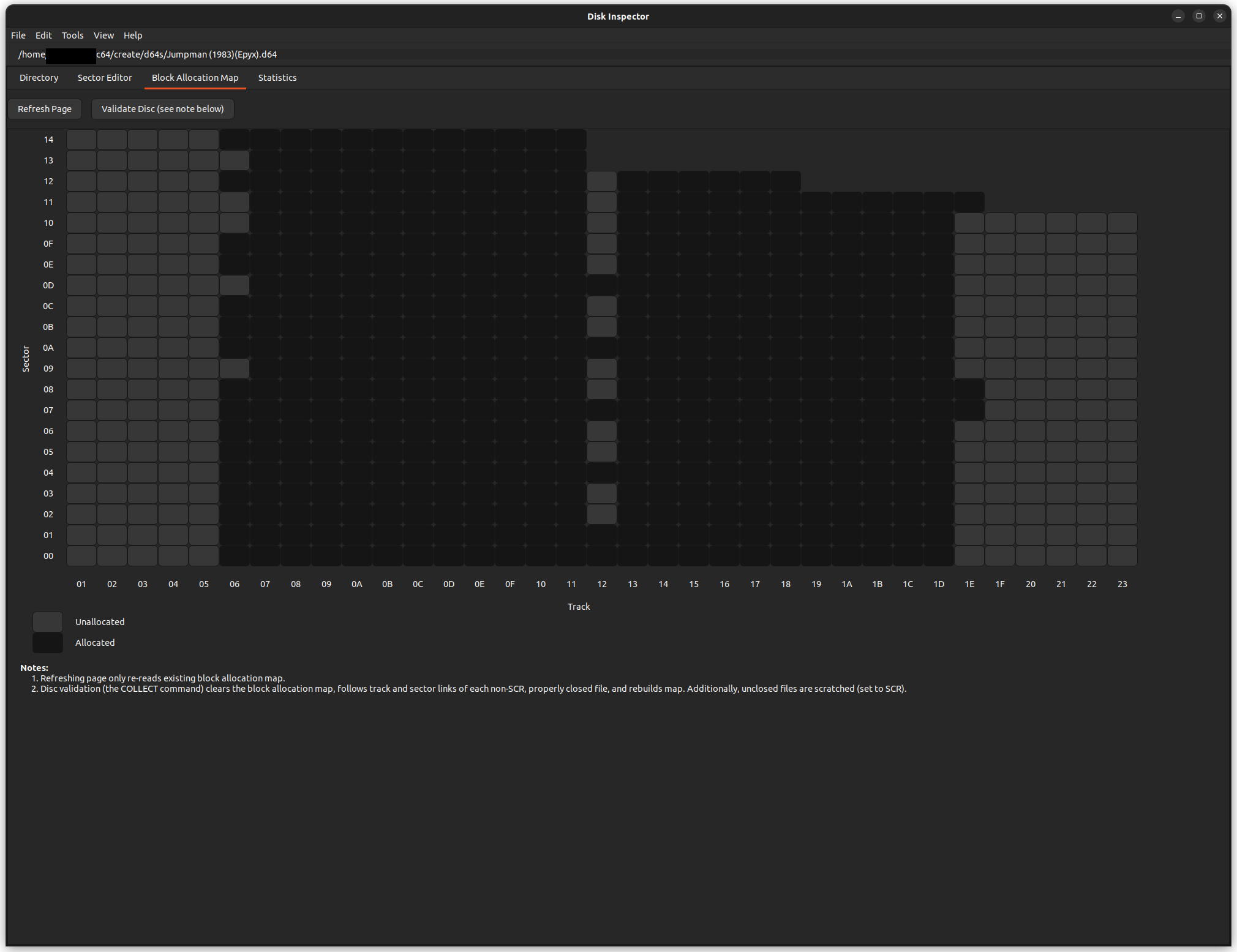Click block at track 01 sector 00
This screenshot has width=1237, height=952.
tap(81, 556)
